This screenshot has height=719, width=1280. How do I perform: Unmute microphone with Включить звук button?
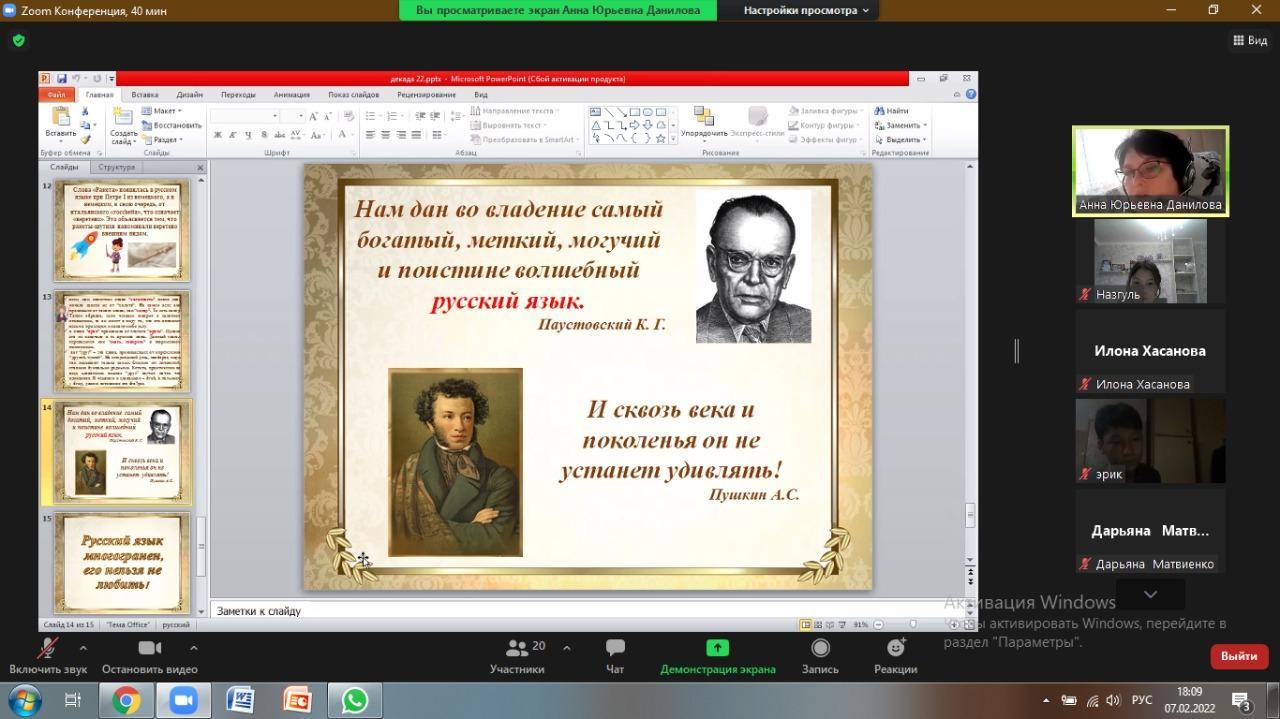tap(48, 656)
